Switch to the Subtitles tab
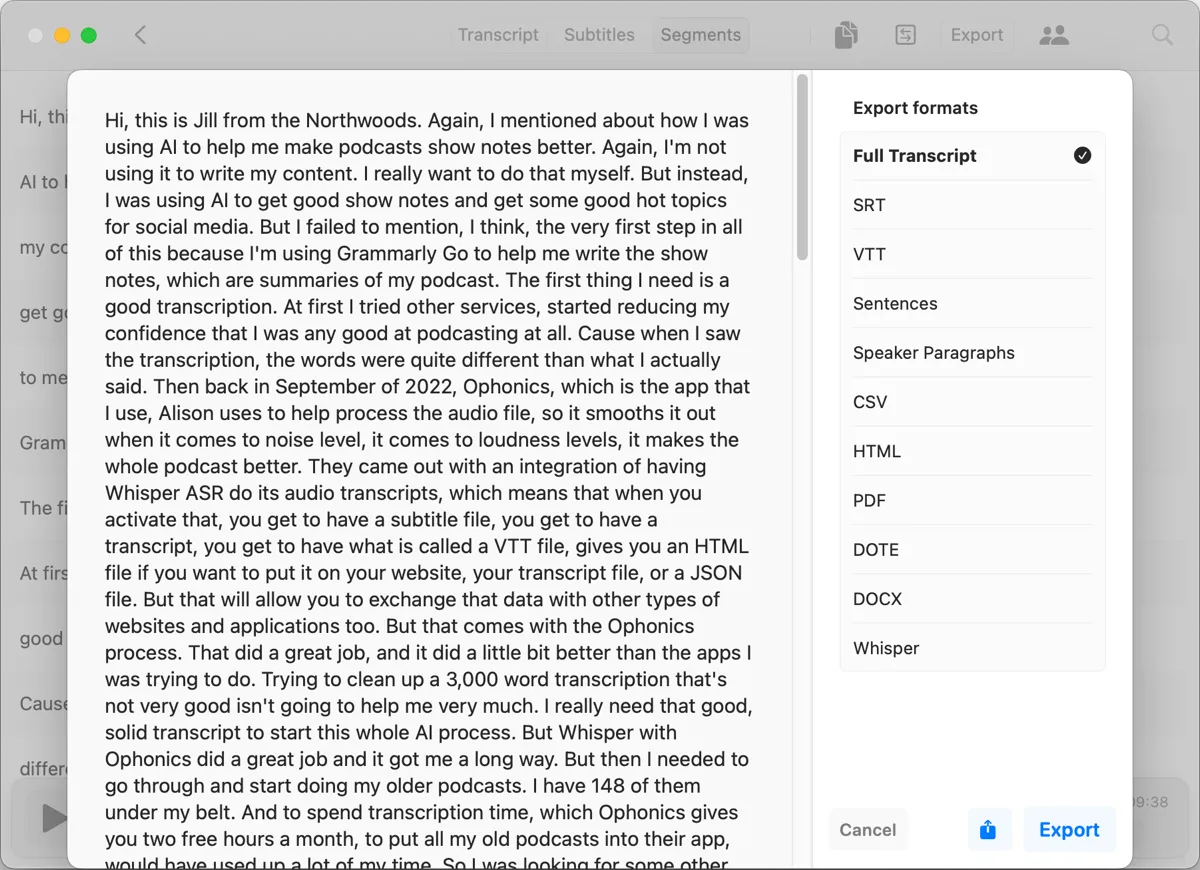Screen dimensions: 1200x870 click(x=599, y=35)
